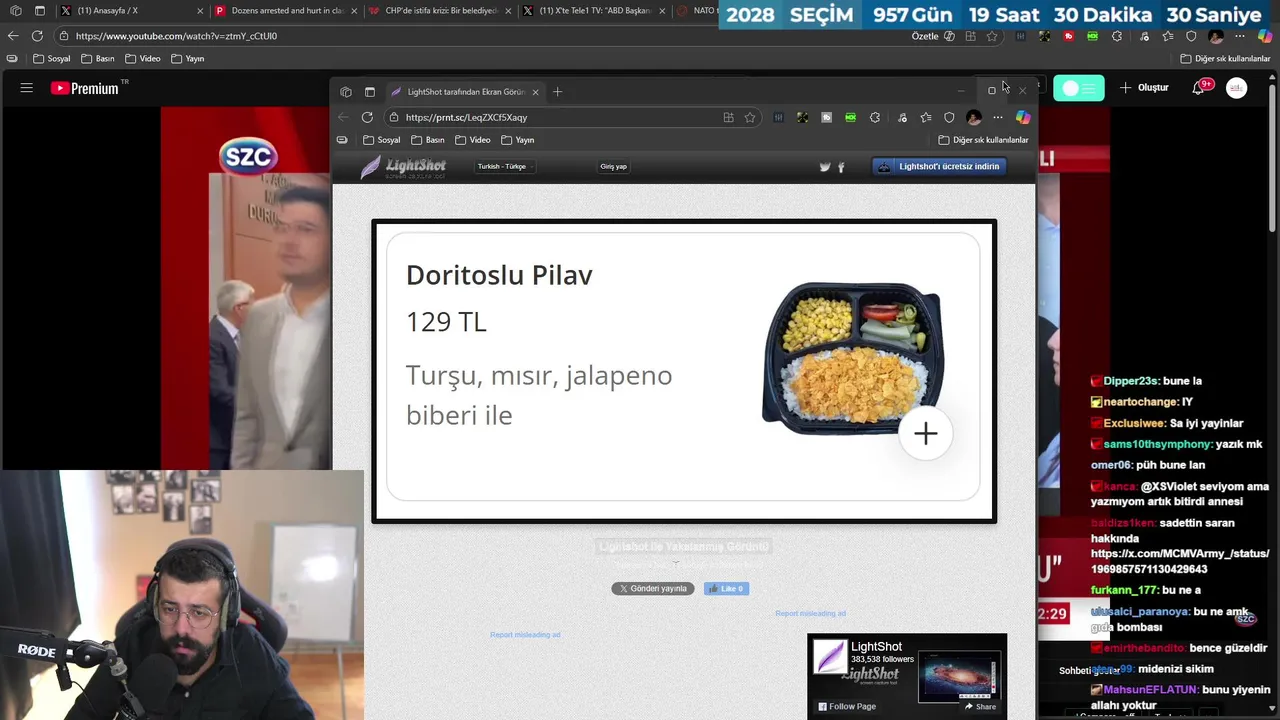Go back in the YouTube browser window
Viewport: 1280px width, 720px height.
point(13,36)
